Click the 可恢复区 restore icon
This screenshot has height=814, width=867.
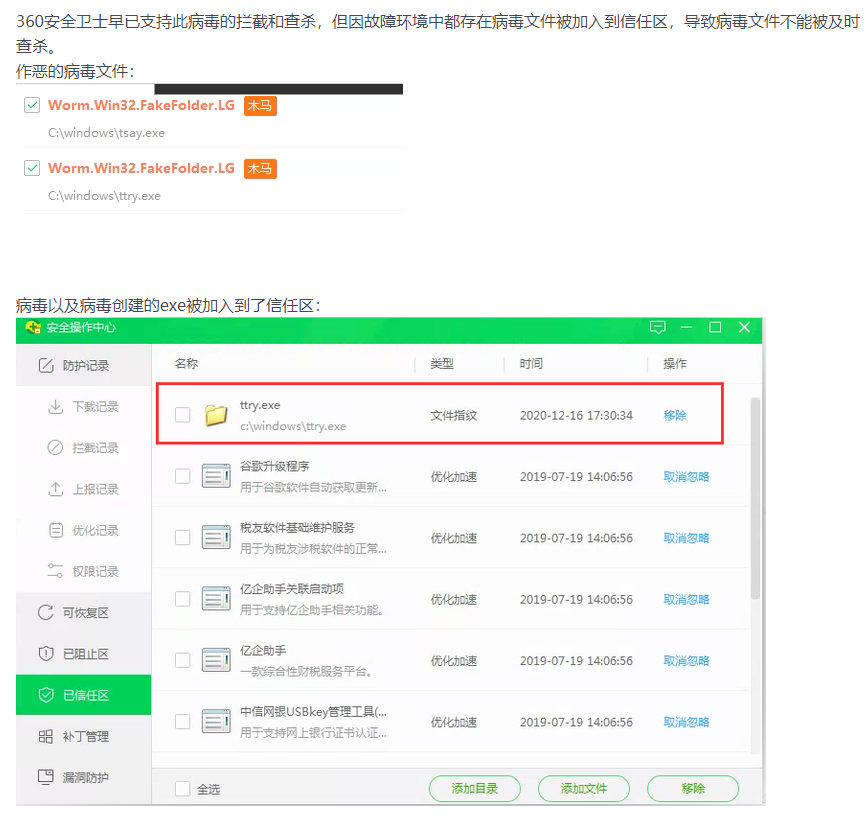(x=46, y=612)
